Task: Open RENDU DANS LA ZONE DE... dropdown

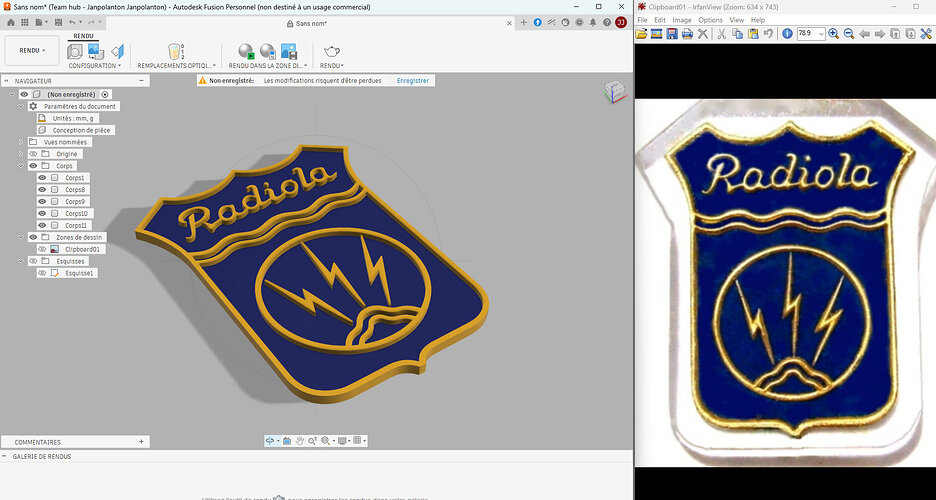Action: [268, 66]
